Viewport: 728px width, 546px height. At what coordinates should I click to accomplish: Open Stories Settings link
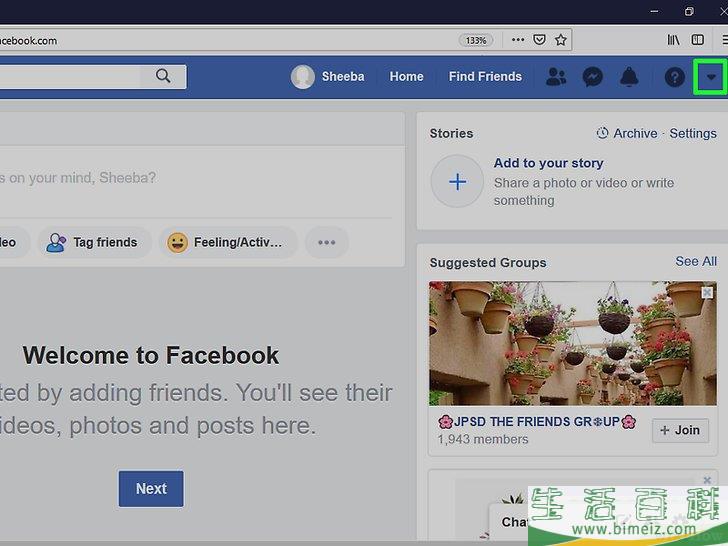coord(693,133)
